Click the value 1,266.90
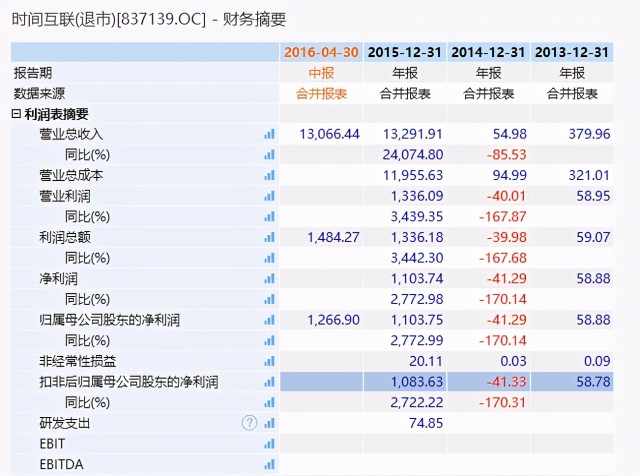Screen dimensions: 640x476 pos(333,320)
